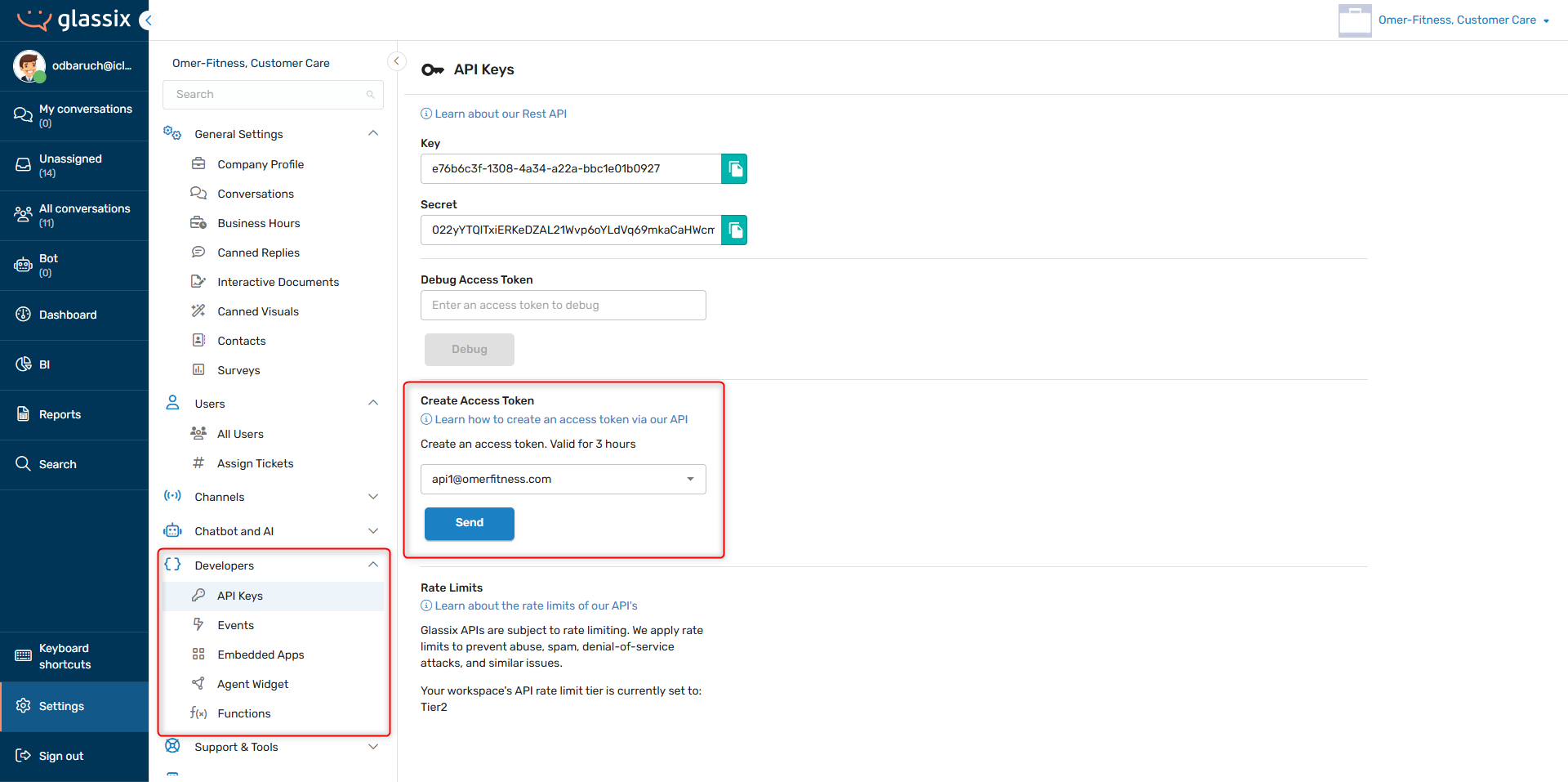Open the api1@omerfitness.com user dropdown

coord(563,480)
